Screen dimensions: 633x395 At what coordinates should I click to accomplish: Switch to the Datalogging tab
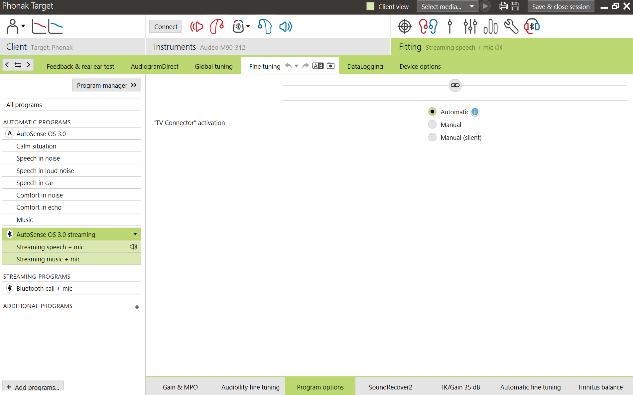point(365,66)
